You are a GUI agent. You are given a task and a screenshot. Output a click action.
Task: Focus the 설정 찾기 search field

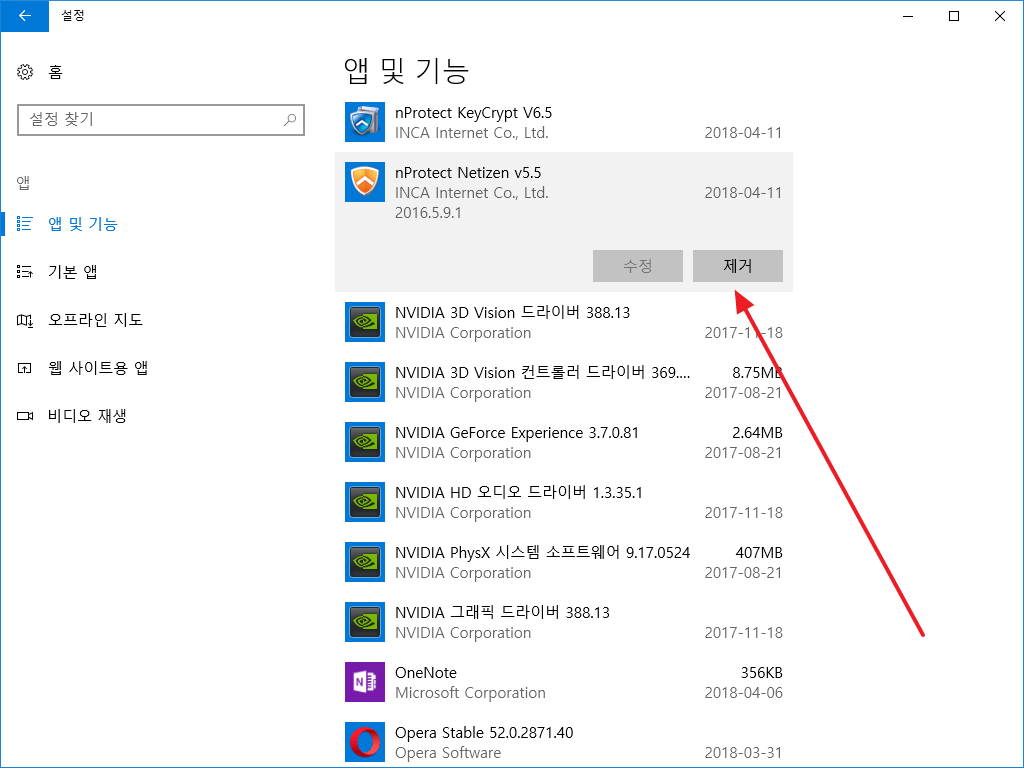tap(161, 120)
